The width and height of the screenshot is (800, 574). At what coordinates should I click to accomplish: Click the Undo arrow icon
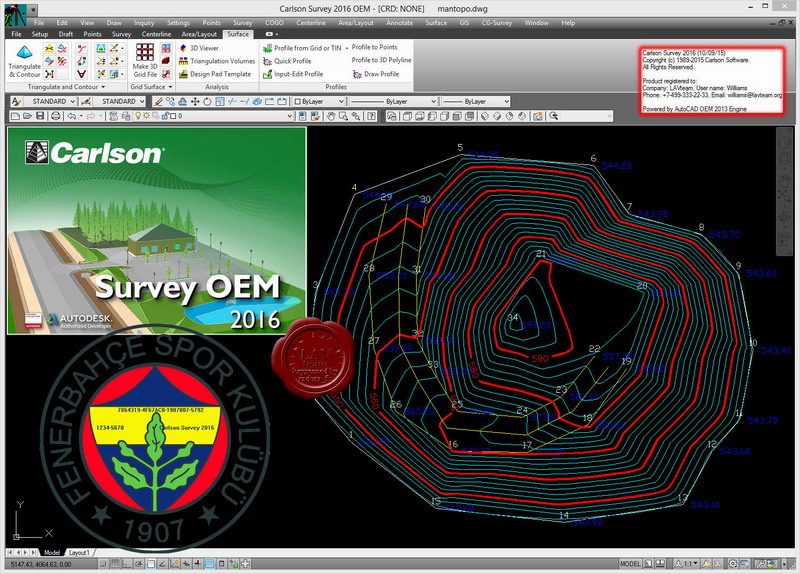point(71,116)
